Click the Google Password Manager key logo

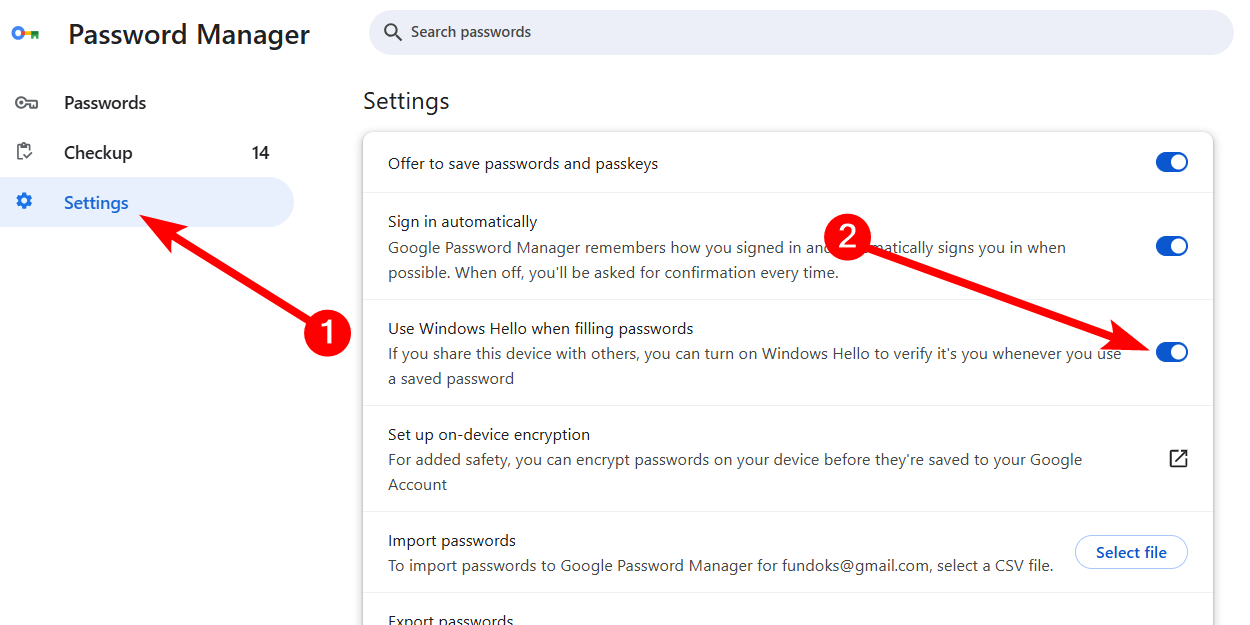pyautogui.click(x=25, y=33)
